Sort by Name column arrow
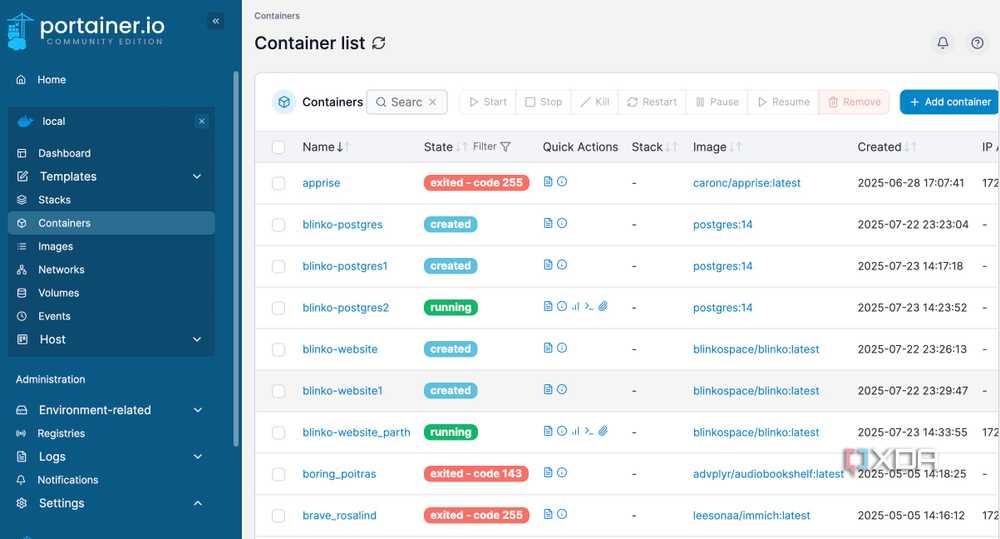Image resolution: width=1000 pixels, height=539 pixels. click(x=344, y=147)
